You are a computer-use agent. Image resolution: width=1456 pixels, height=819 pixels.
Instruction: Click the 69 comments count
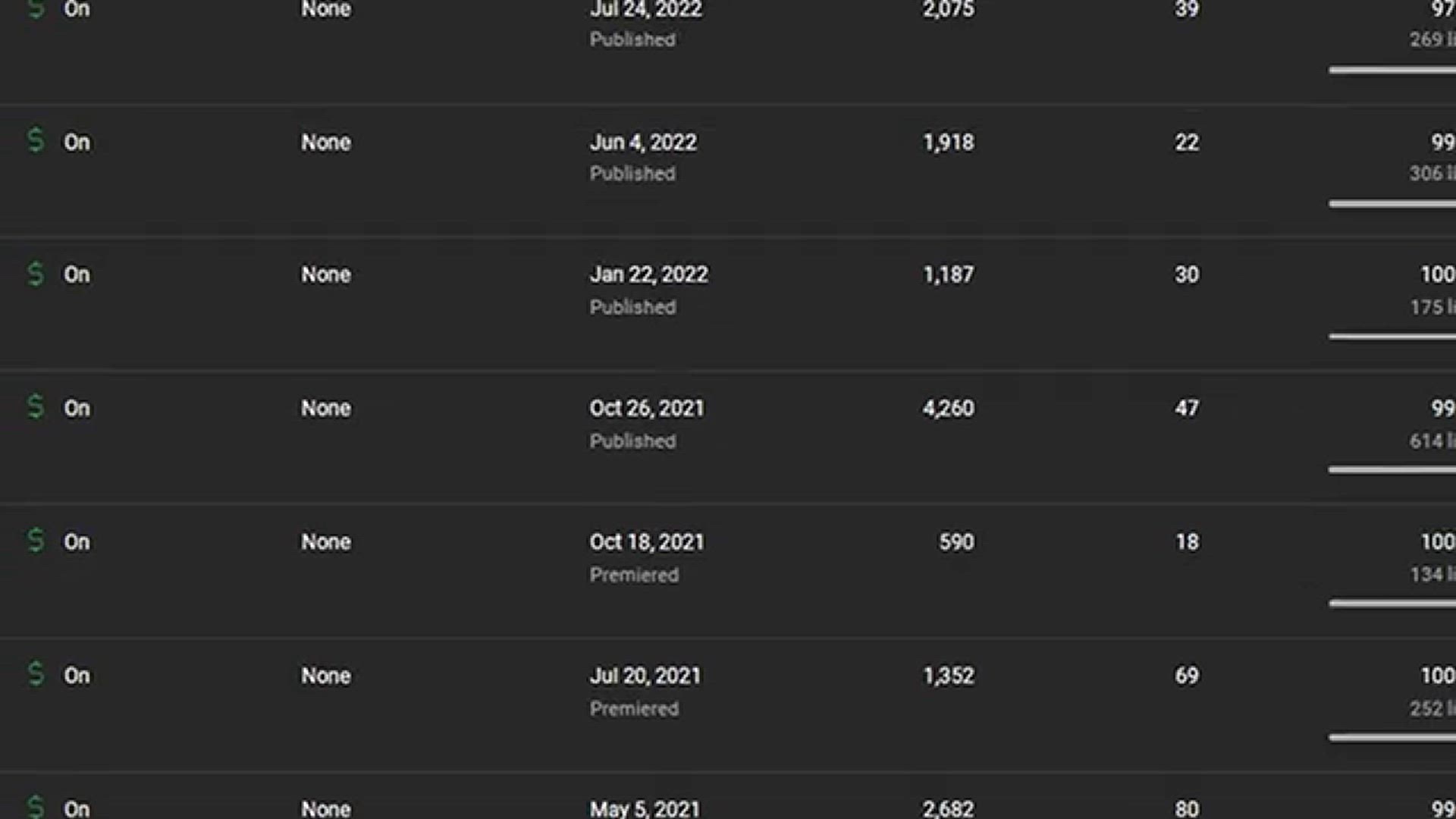point(1187,676)
